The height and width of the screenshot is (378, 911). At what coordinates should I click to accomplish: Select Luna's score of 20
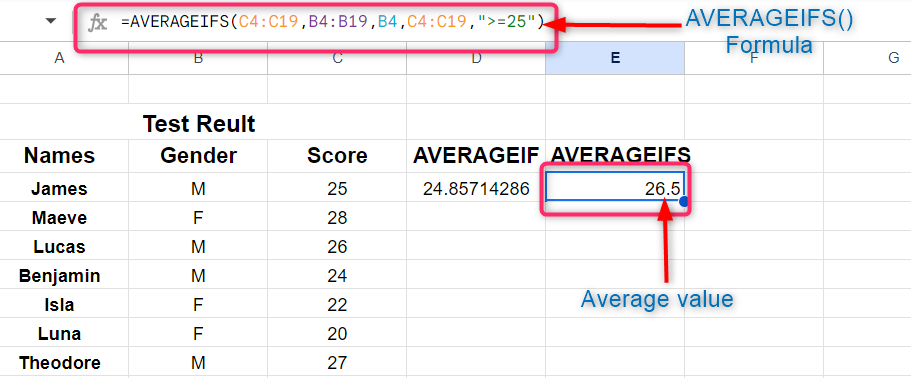click(337, 333)
